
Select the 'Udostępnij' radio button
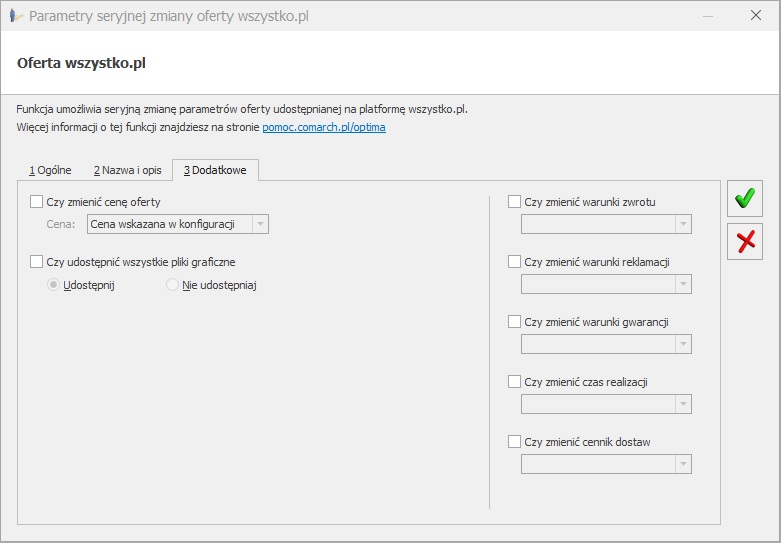[53, 285]
